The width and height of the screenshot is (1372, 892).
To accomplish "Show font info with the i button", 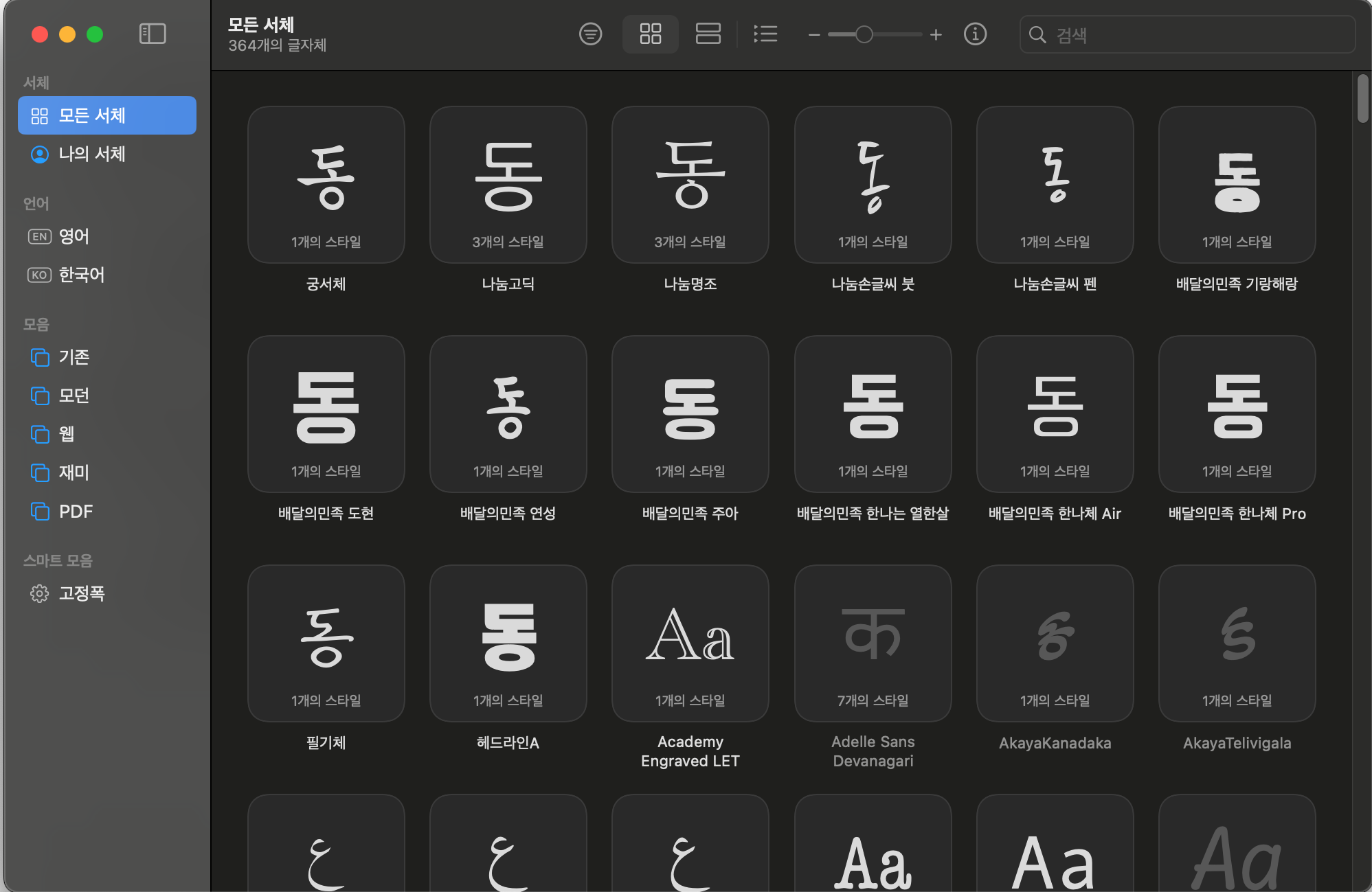I will (x=975, y=34).
